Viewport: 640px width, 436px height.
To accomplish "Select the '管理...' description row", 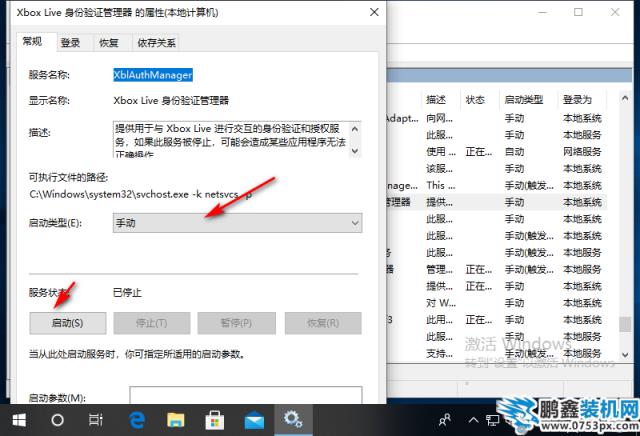I will click(x=439, y=269).
